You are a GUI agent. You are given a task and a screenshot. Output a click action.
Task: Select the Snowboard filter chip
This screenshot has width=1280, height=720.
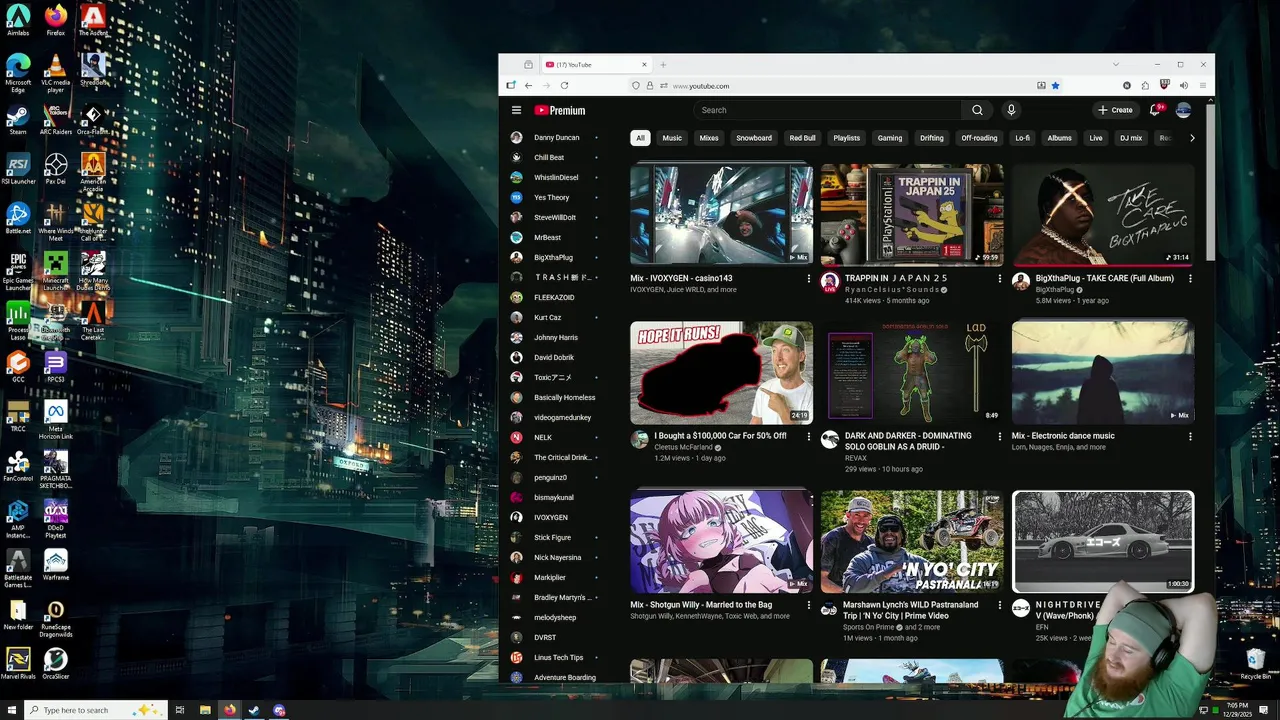pyautogui.click(x=754, y=138)
